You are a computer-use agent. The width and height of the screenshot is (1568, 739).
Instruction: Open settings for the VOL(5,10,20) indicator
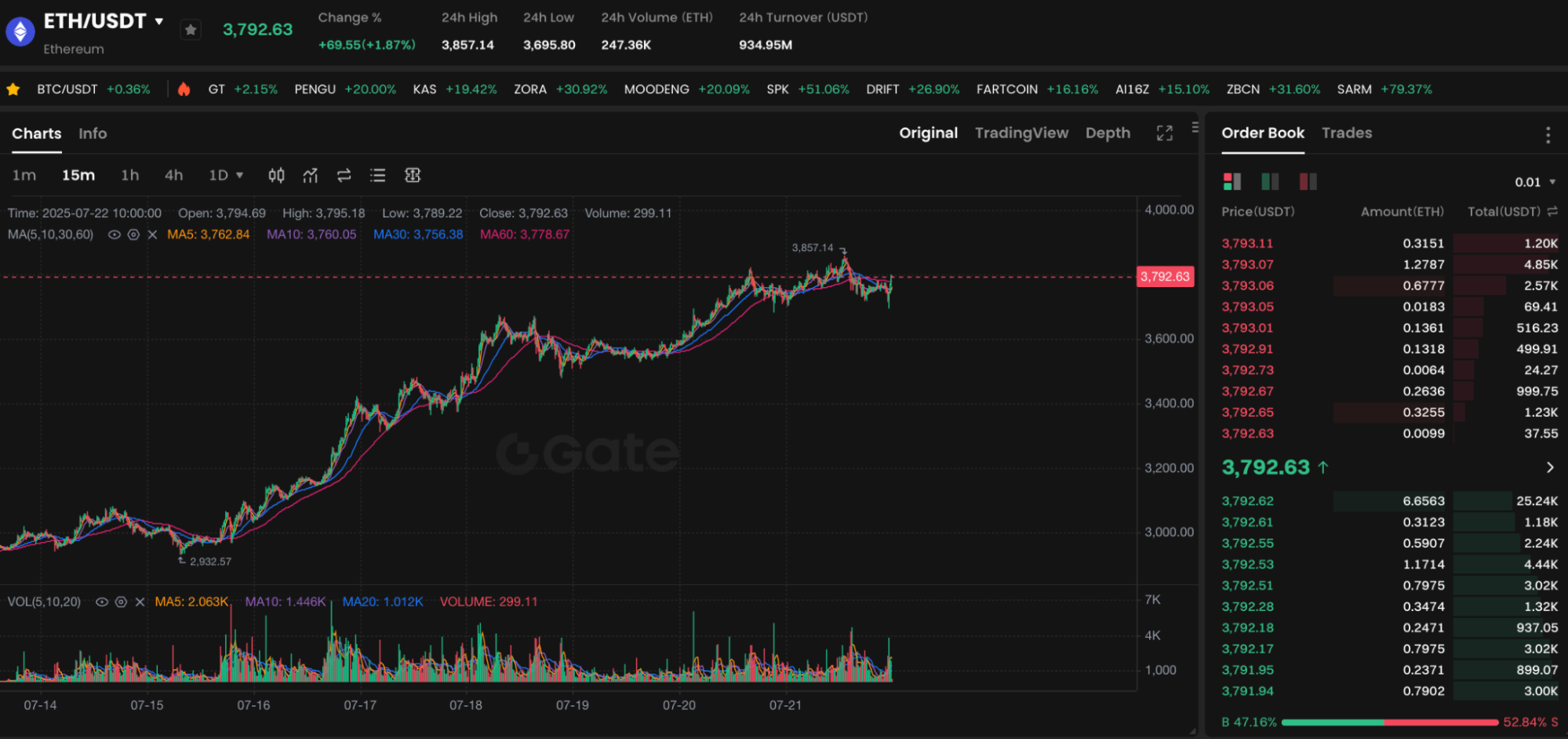click(121, 602)
